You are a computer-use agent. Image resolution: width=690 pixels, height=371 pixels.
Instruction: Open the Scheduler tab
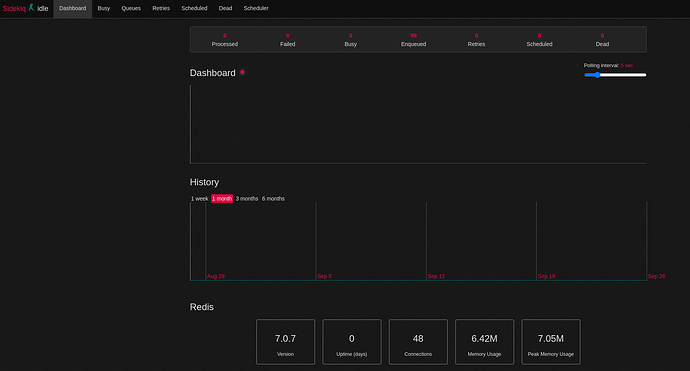(256, 8)
